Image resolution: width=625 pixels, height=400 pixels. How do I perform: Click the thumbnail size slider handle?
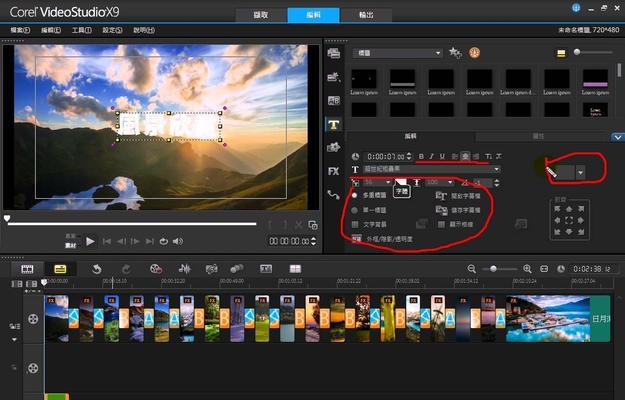click(x=577, y=52)
